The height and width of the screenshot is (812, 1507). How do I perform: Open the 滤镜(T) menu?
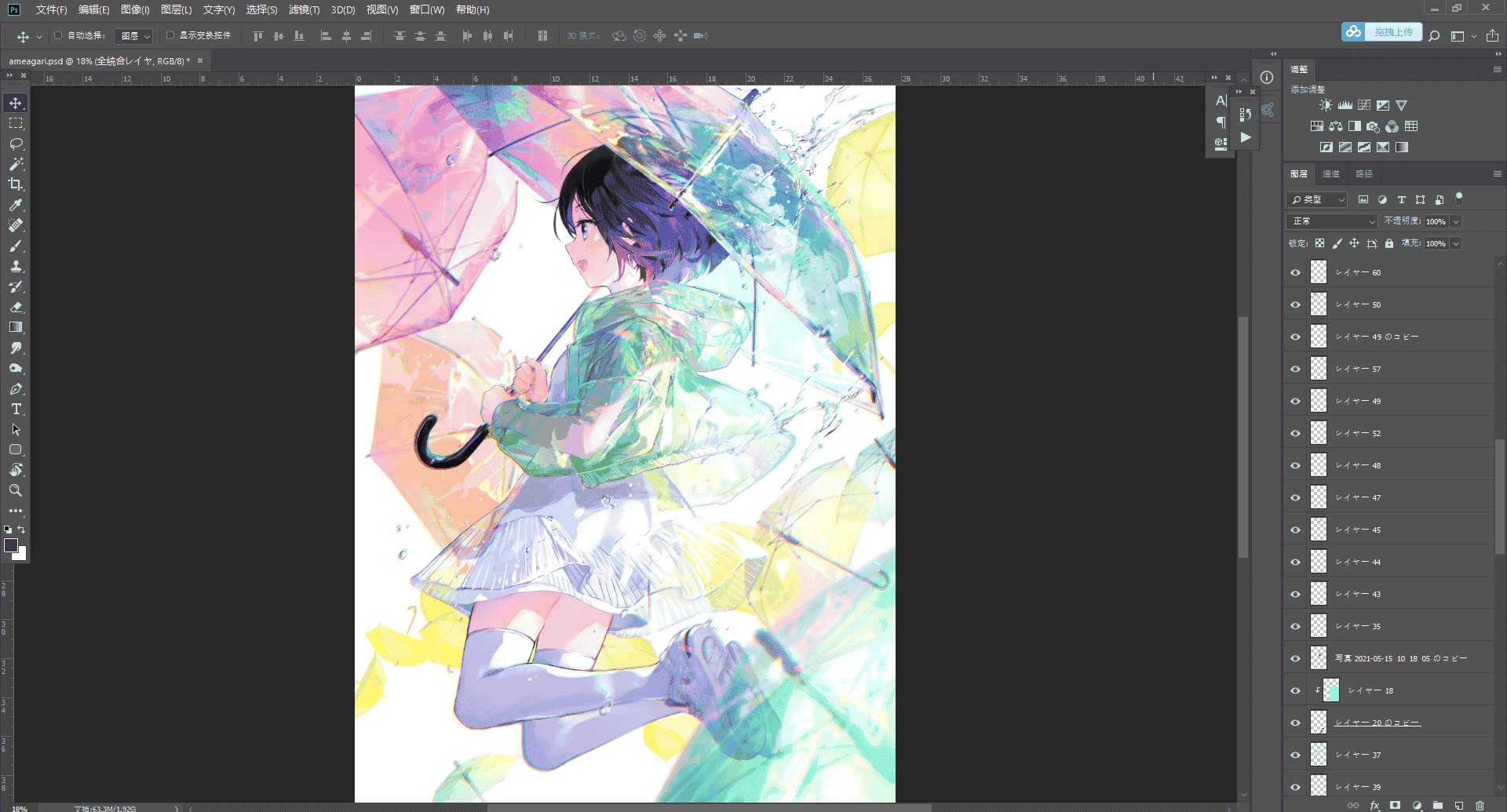(304, 9)
